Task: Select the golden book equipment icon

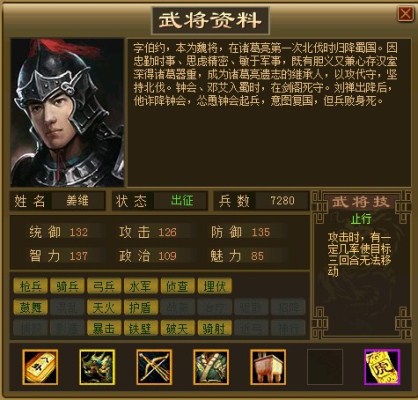Action: point(40,367)
